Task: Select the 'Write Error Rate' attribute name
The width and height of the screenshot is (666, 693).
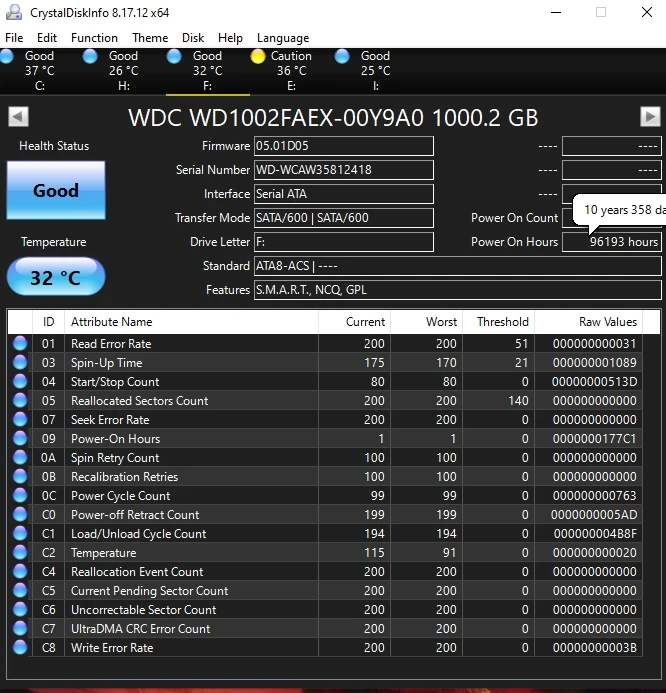Action: tap(112, 647)
